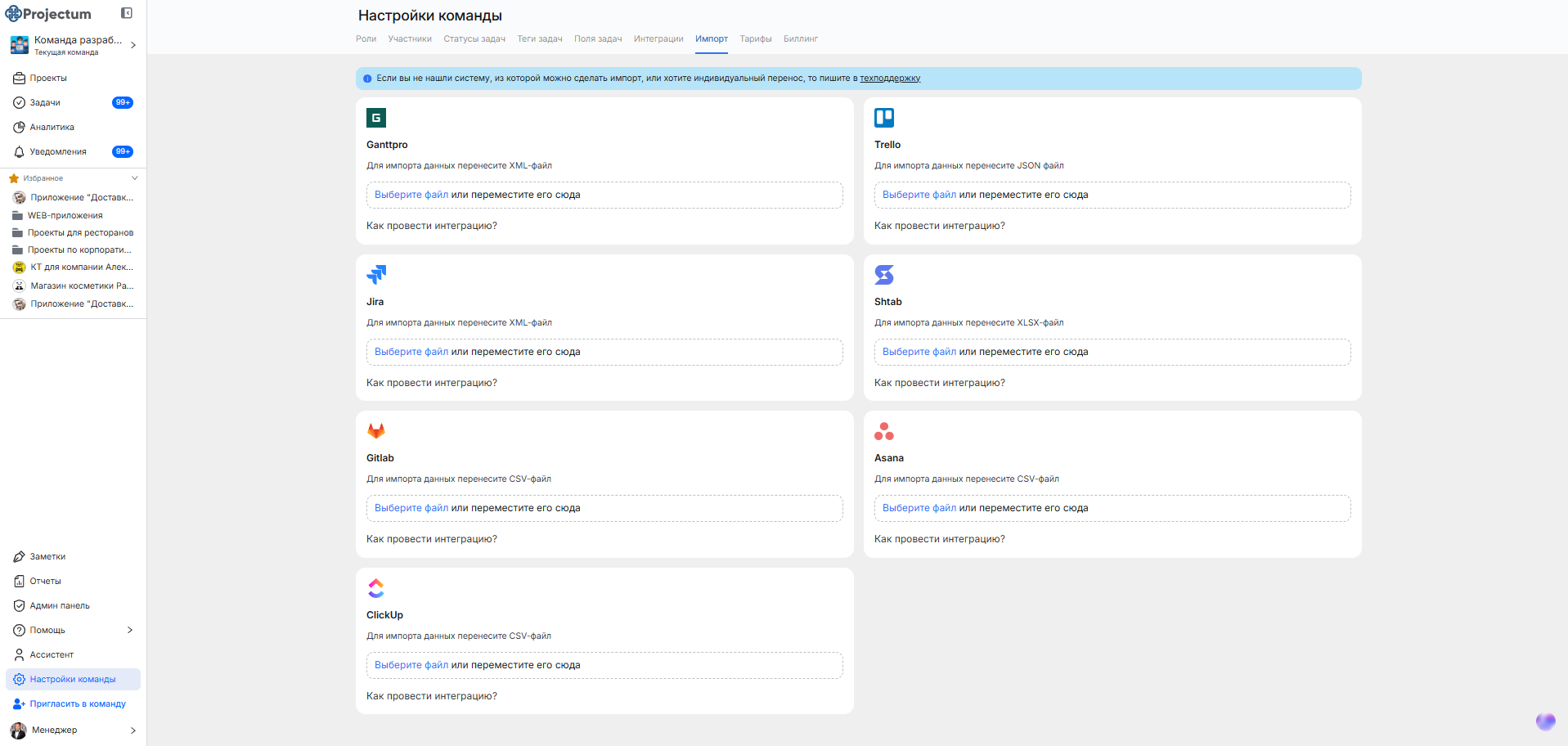Click the Gitlab fox icon
This screenshot has width=1568, height=746.
(376, 431)
